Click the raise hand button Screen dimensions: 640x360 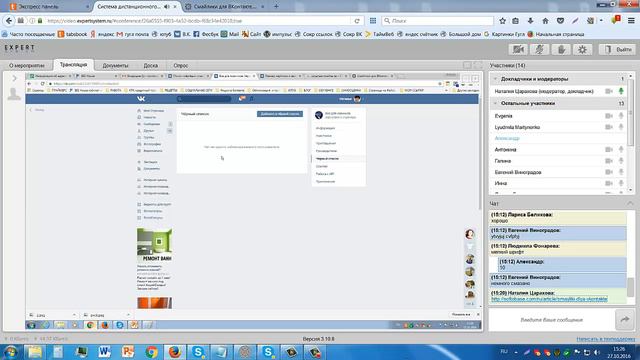point(561,49)
